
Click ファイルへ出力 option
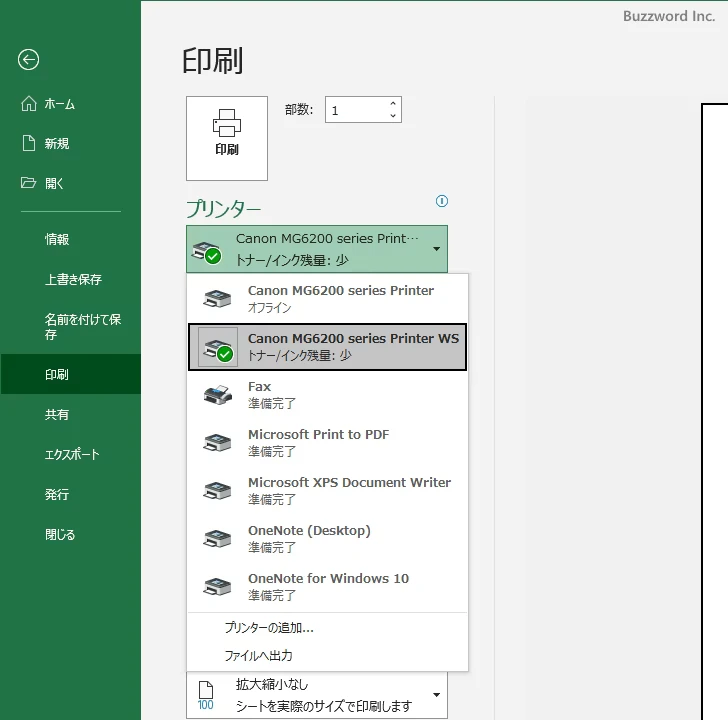327,655
